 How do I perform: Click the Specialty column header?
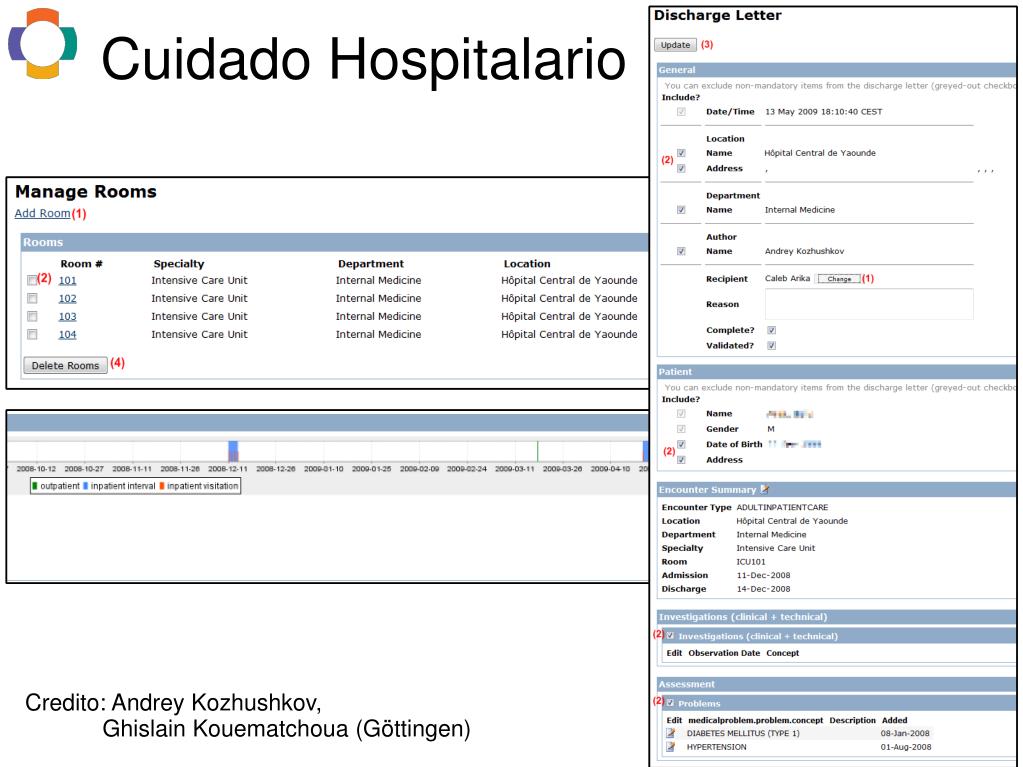pos(179,263)
